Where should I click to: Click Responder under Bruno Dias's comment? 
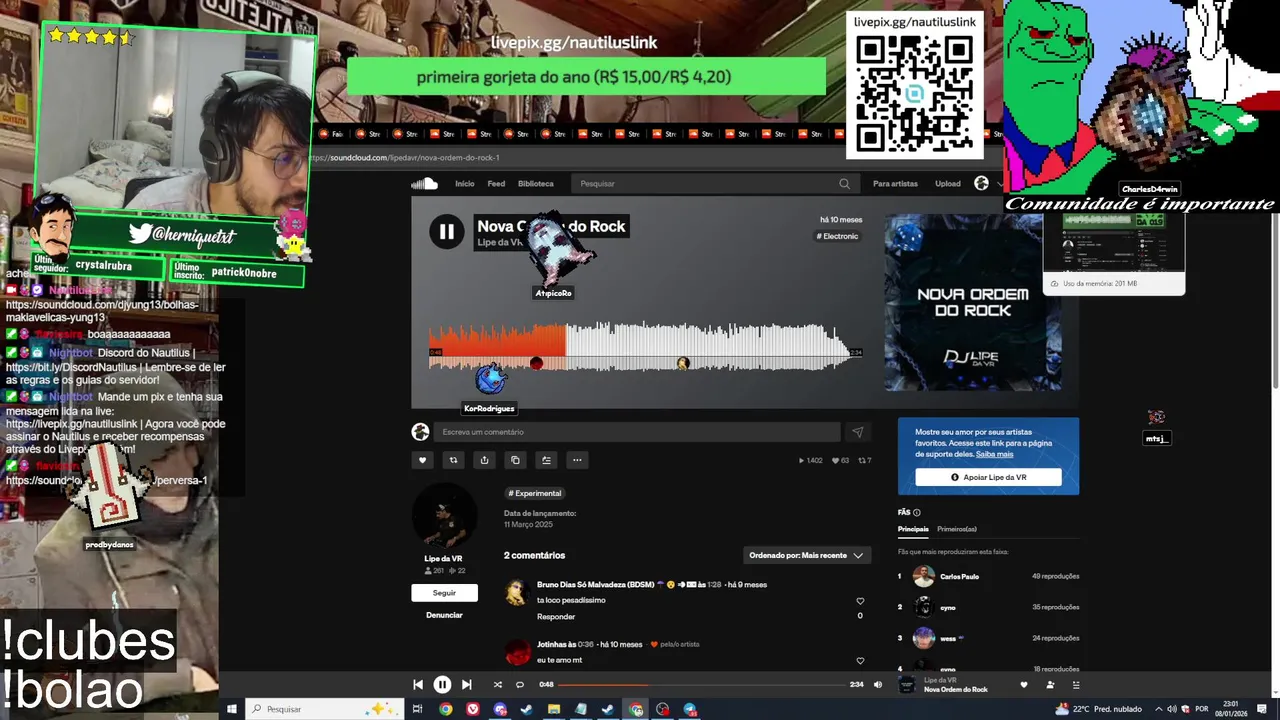coord(556,617)
